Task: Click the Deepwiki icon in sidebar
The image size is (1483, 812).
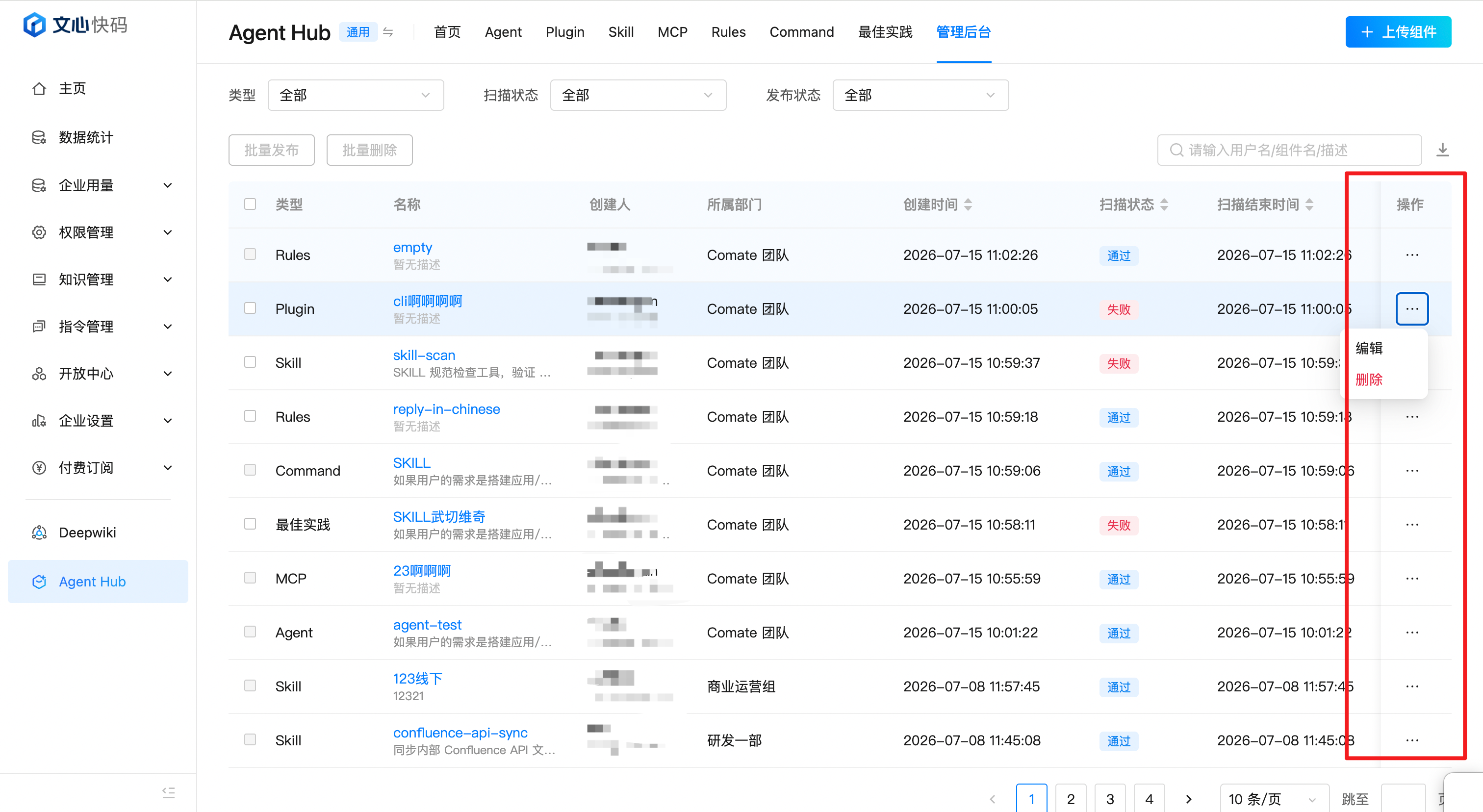Action: [39, 533]
